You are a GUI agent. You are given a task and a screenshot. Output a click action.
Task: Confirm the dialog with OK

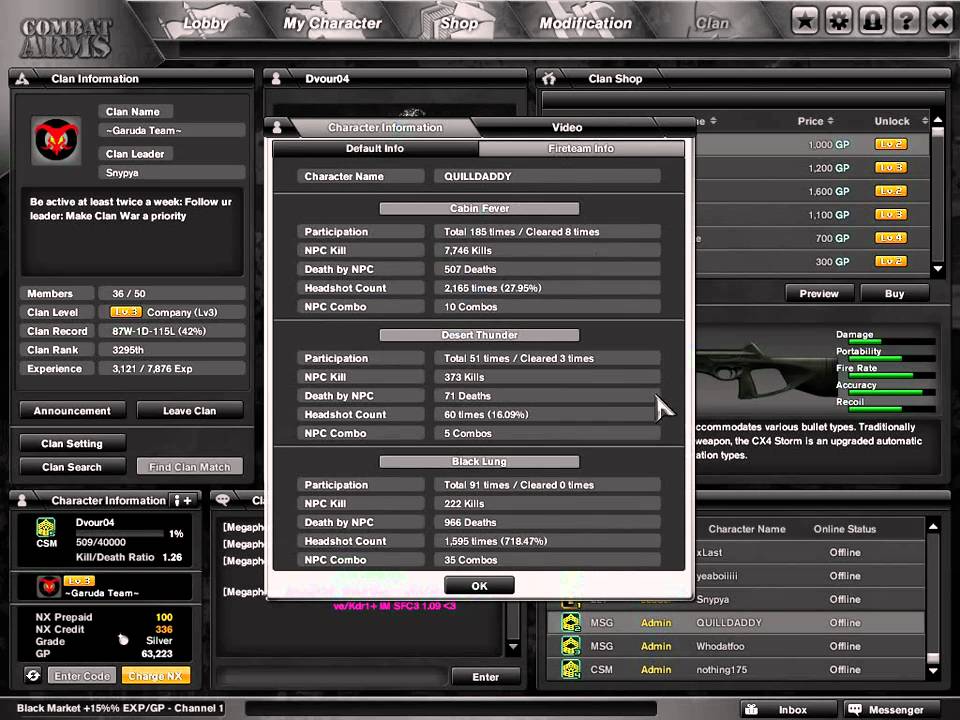pyautogui.click(x=479, y=586)
